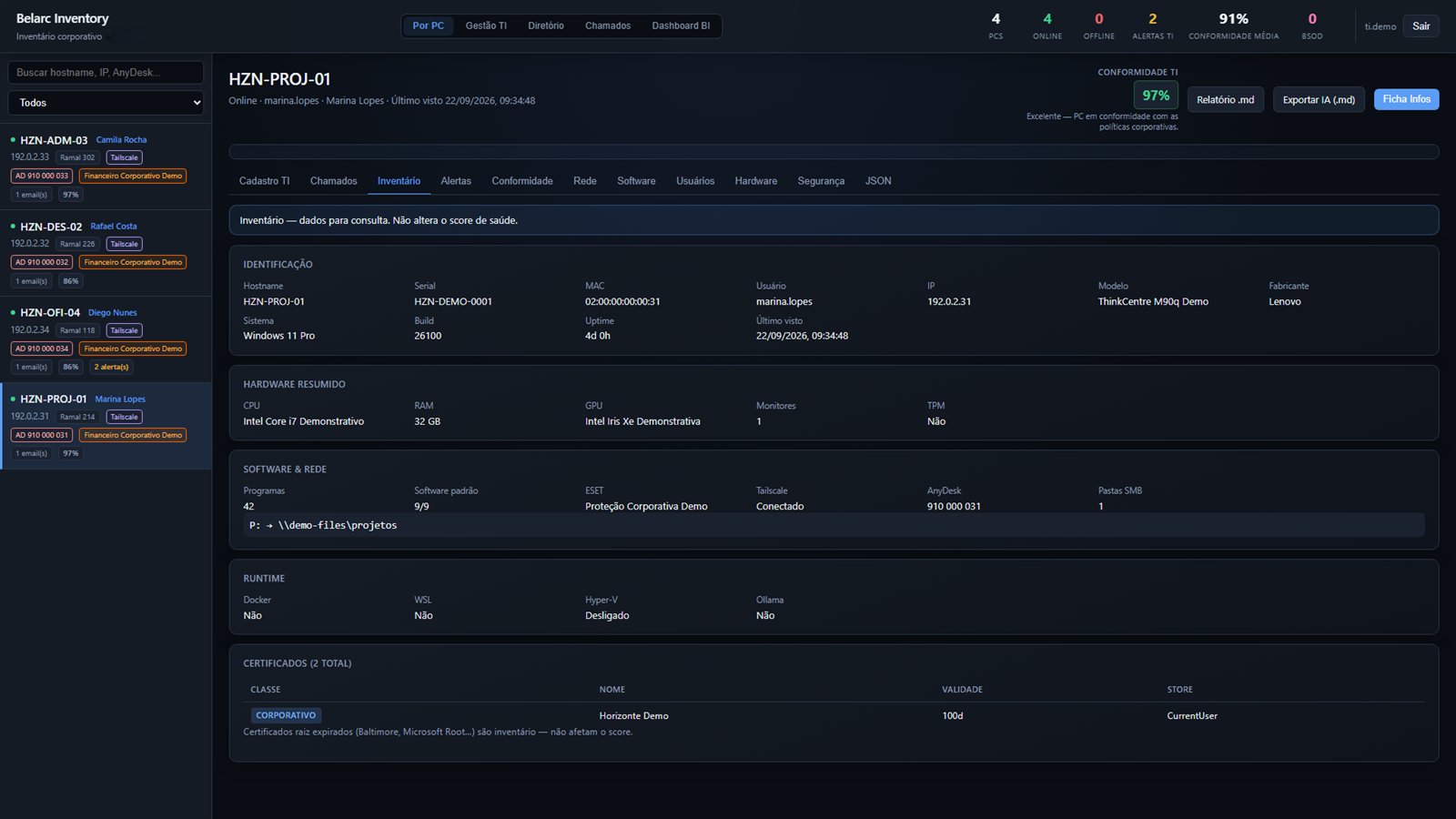Click the IP value 192.0.2.31 in Identificação
Image resolution: width=1456 pixels, height=819 pixels.
949,301
